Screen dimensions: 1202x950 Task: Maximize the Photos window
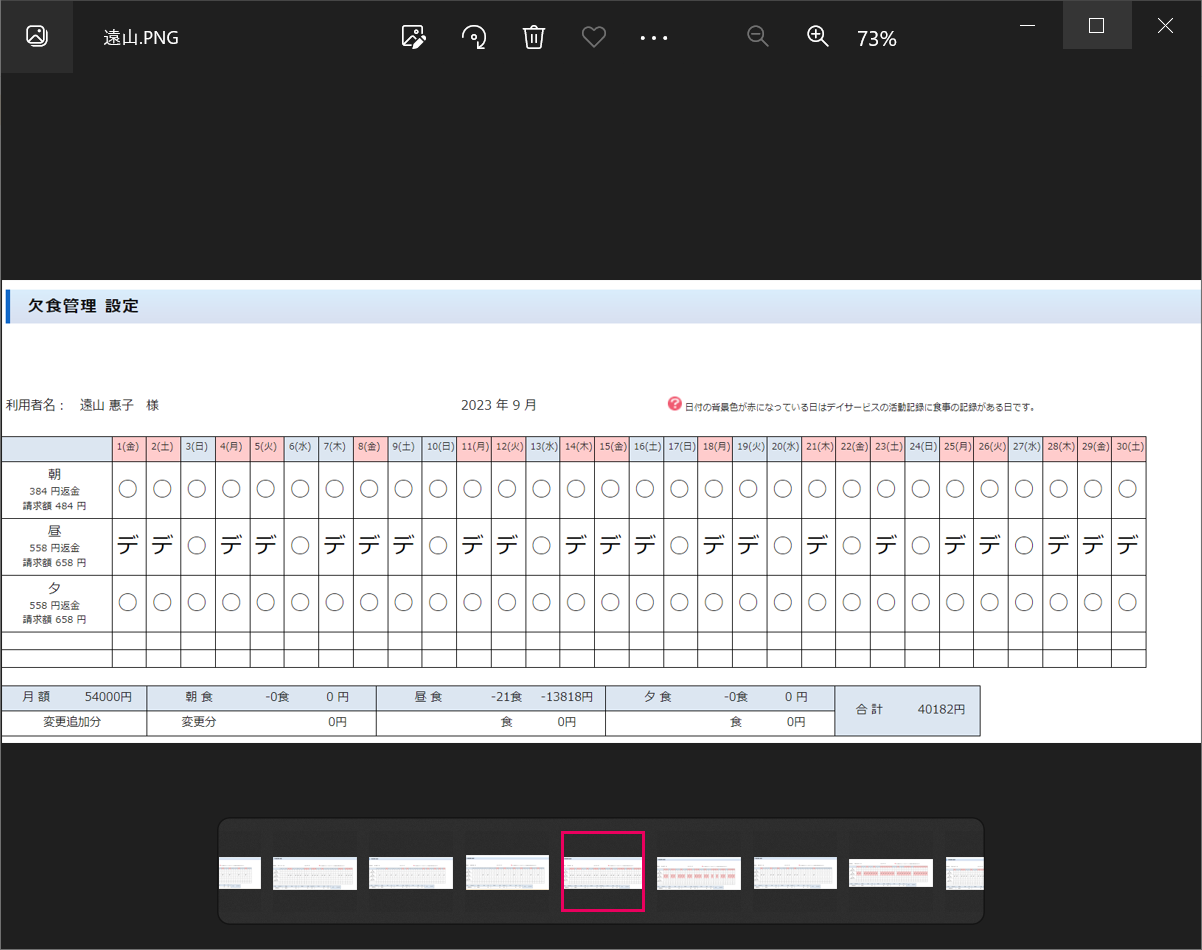[1096, 26]
